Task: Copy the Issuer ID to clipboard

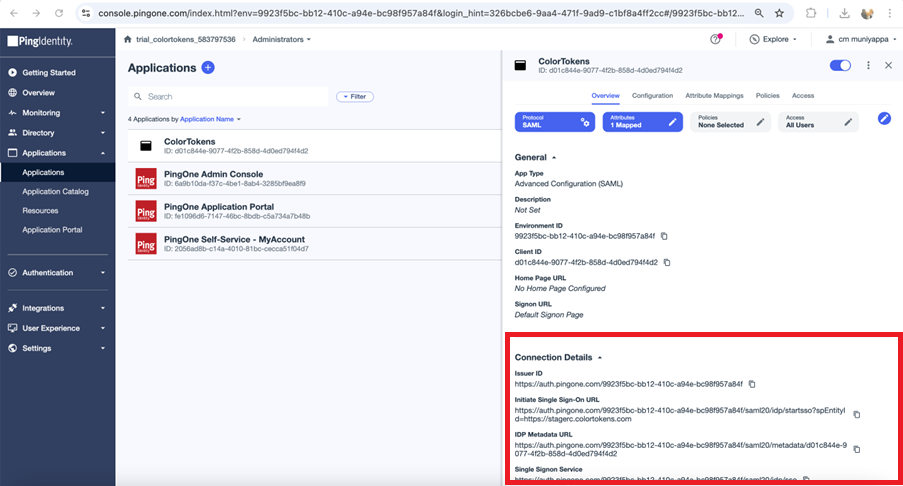Action: (752, 384)
